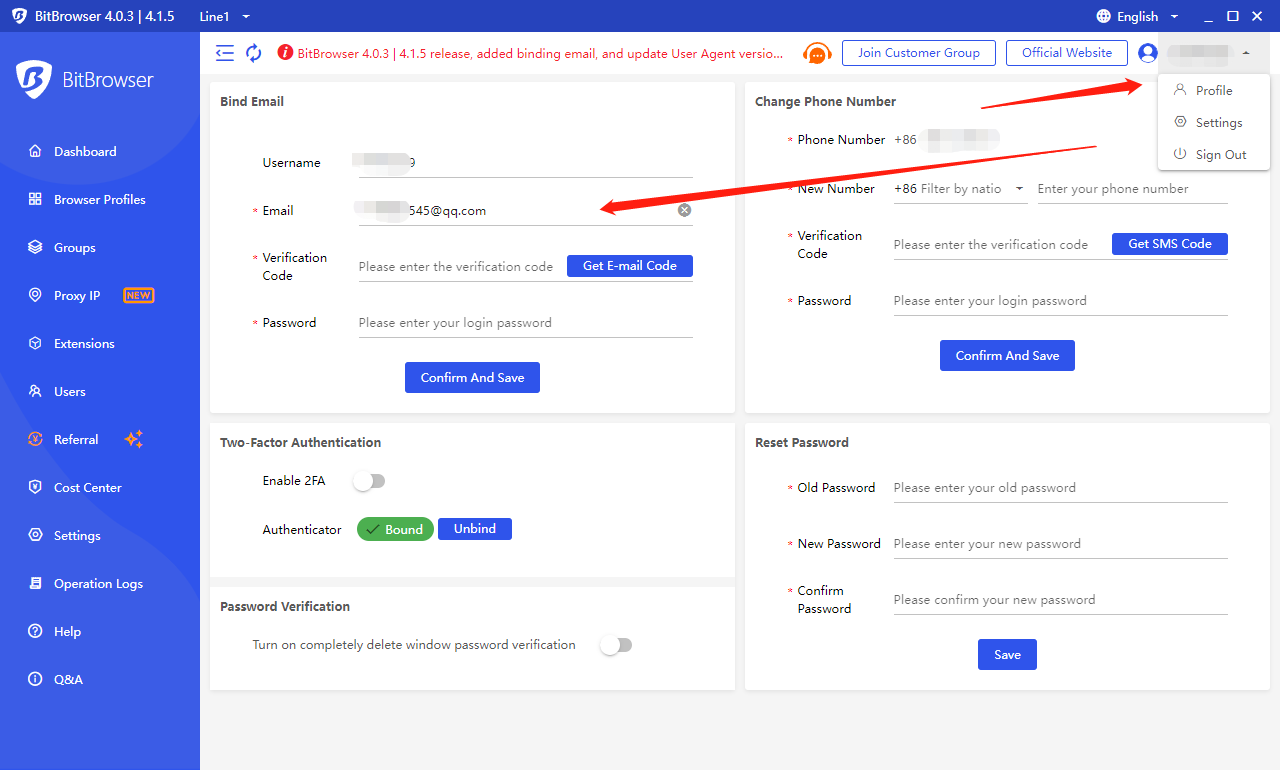Screen dimensions: 1280x770
Task: Open Cost Center in the sidebar
Action: click(x=100, y=488)
